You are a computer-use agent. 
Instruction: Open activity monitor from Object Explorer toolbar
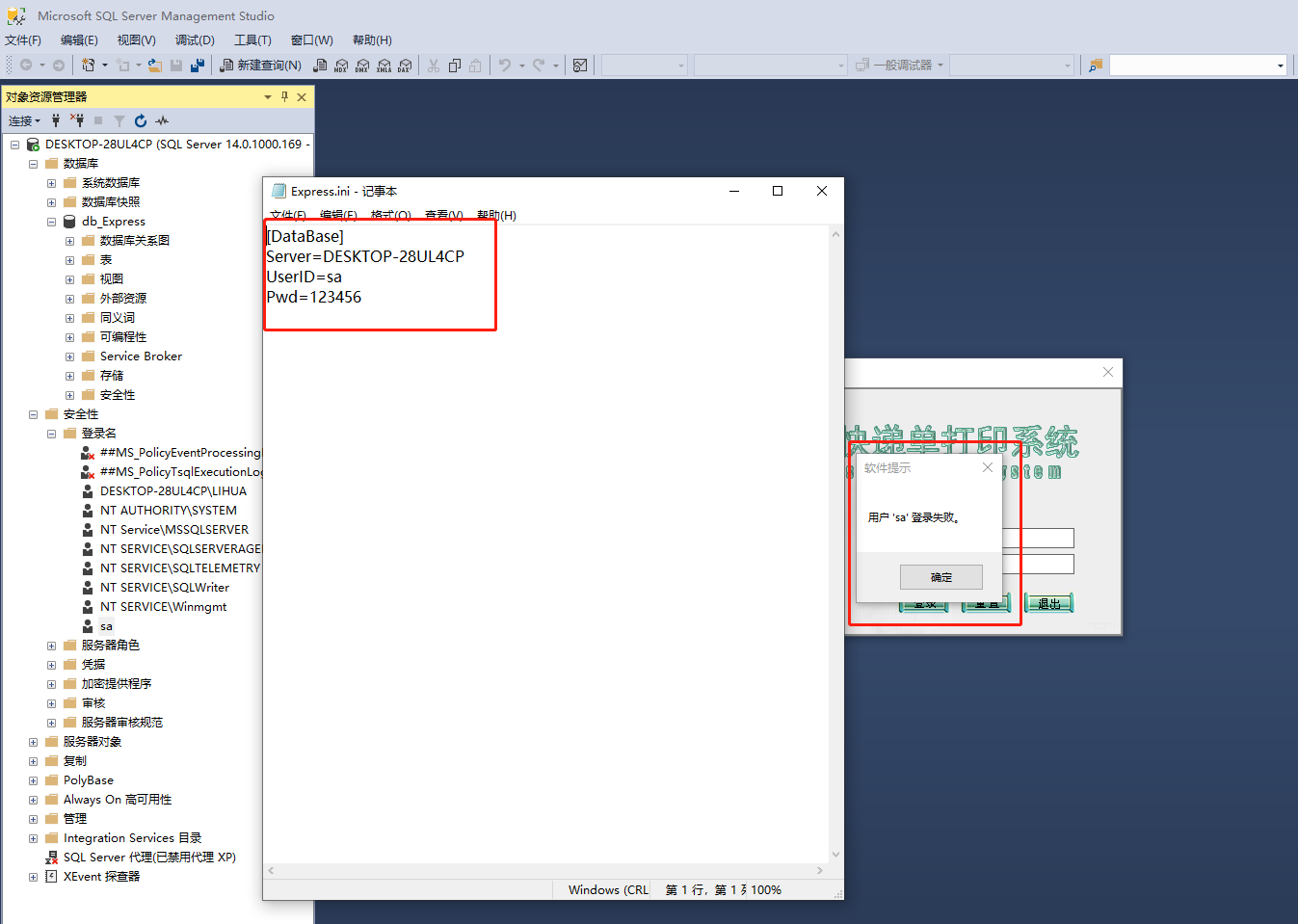point(162,120)
